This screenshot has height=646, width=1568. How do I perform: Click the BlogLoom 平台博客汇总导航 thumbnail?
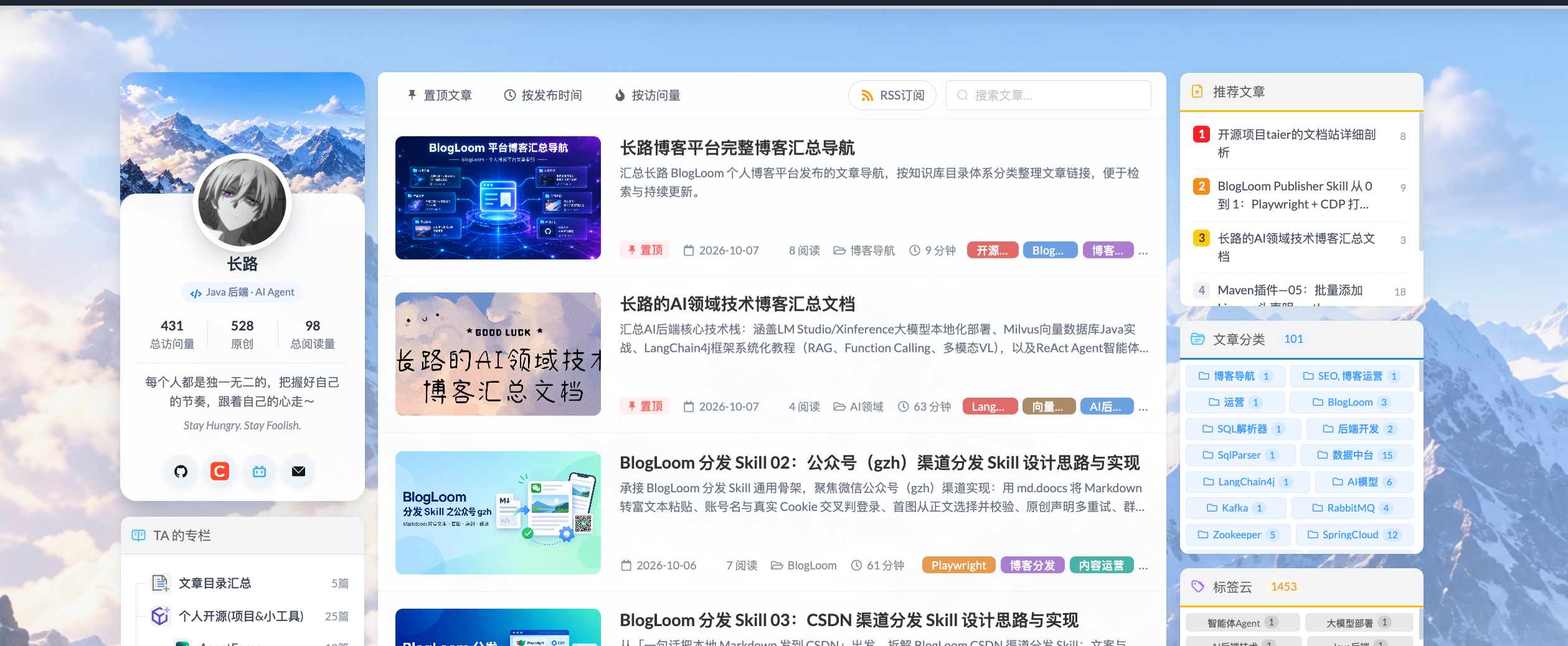498,198
